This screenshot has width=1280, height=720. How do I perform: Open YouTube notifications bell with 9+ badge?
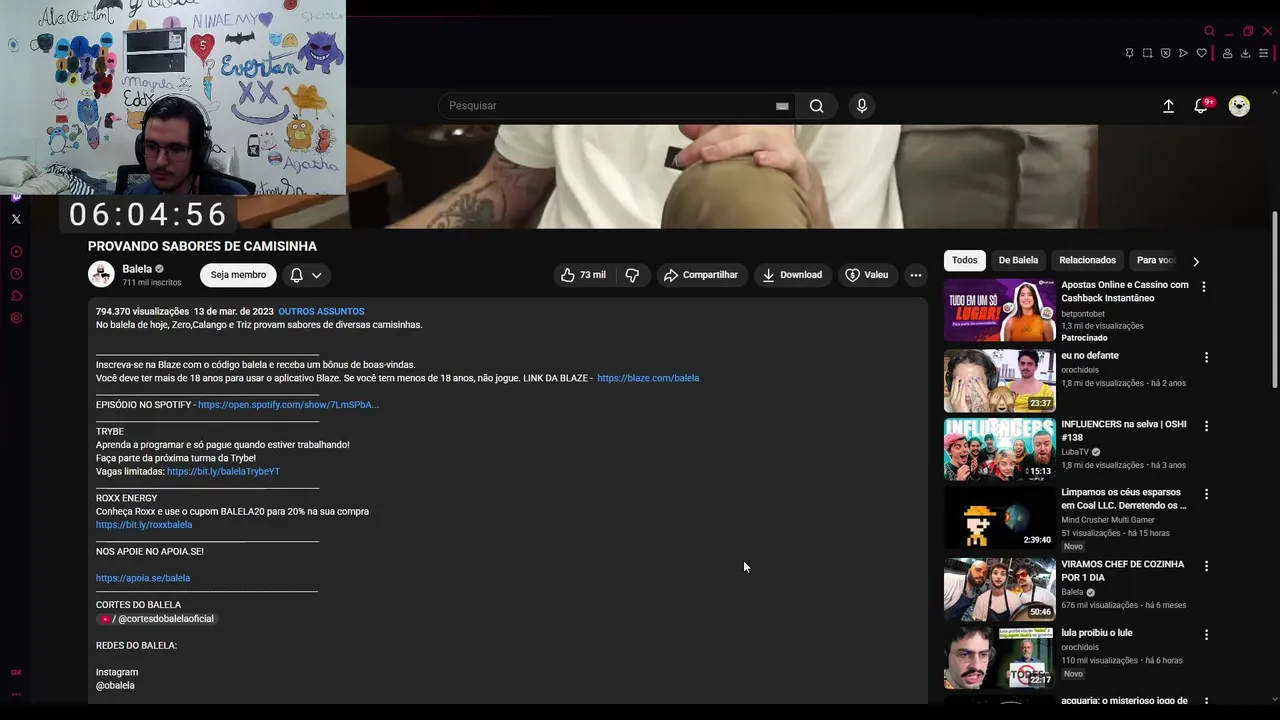tap(1202, 106)
